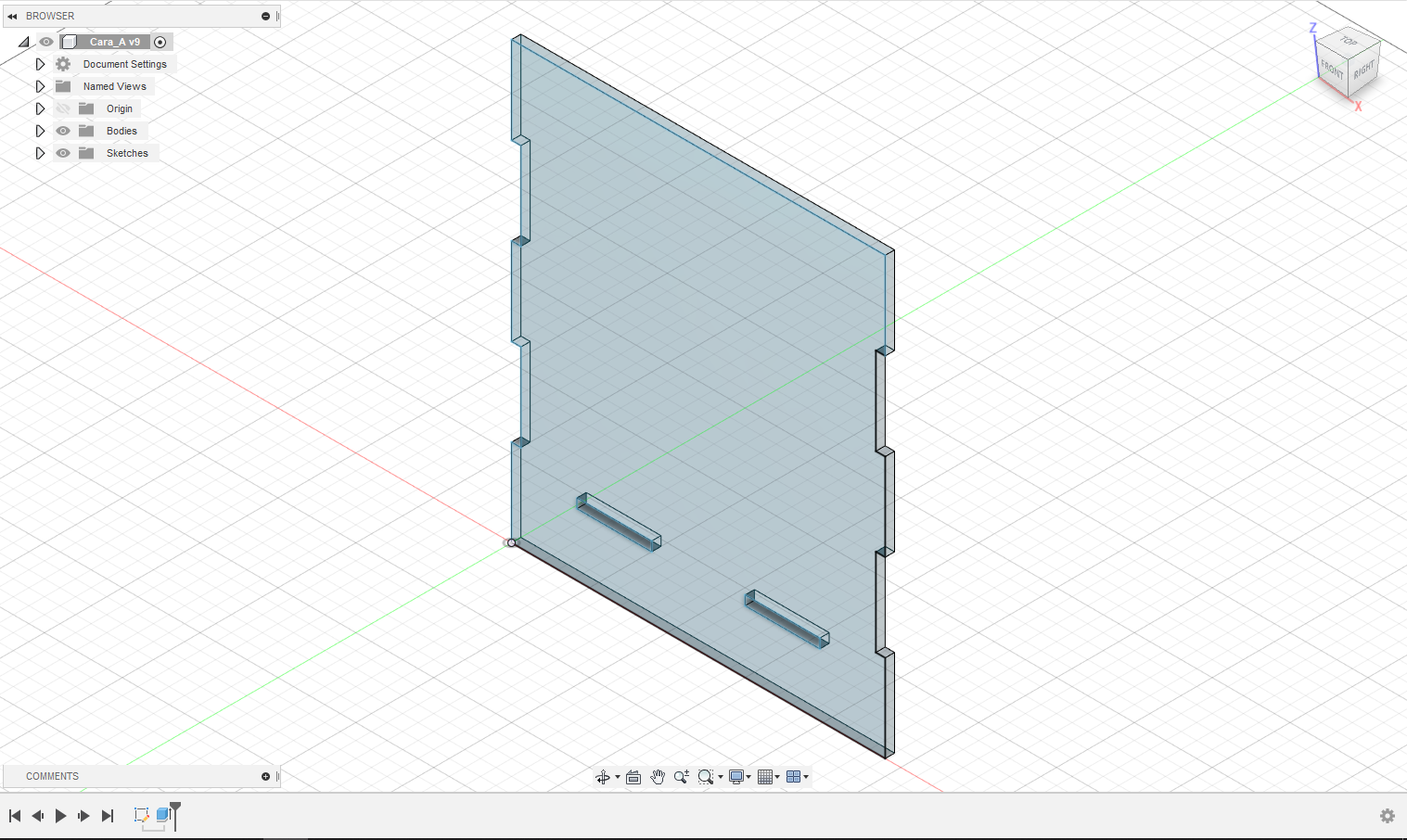Viewport: 1407px width, 840px height.
Task: Select the extrude feature in timeline
Action: pos(163,815)
